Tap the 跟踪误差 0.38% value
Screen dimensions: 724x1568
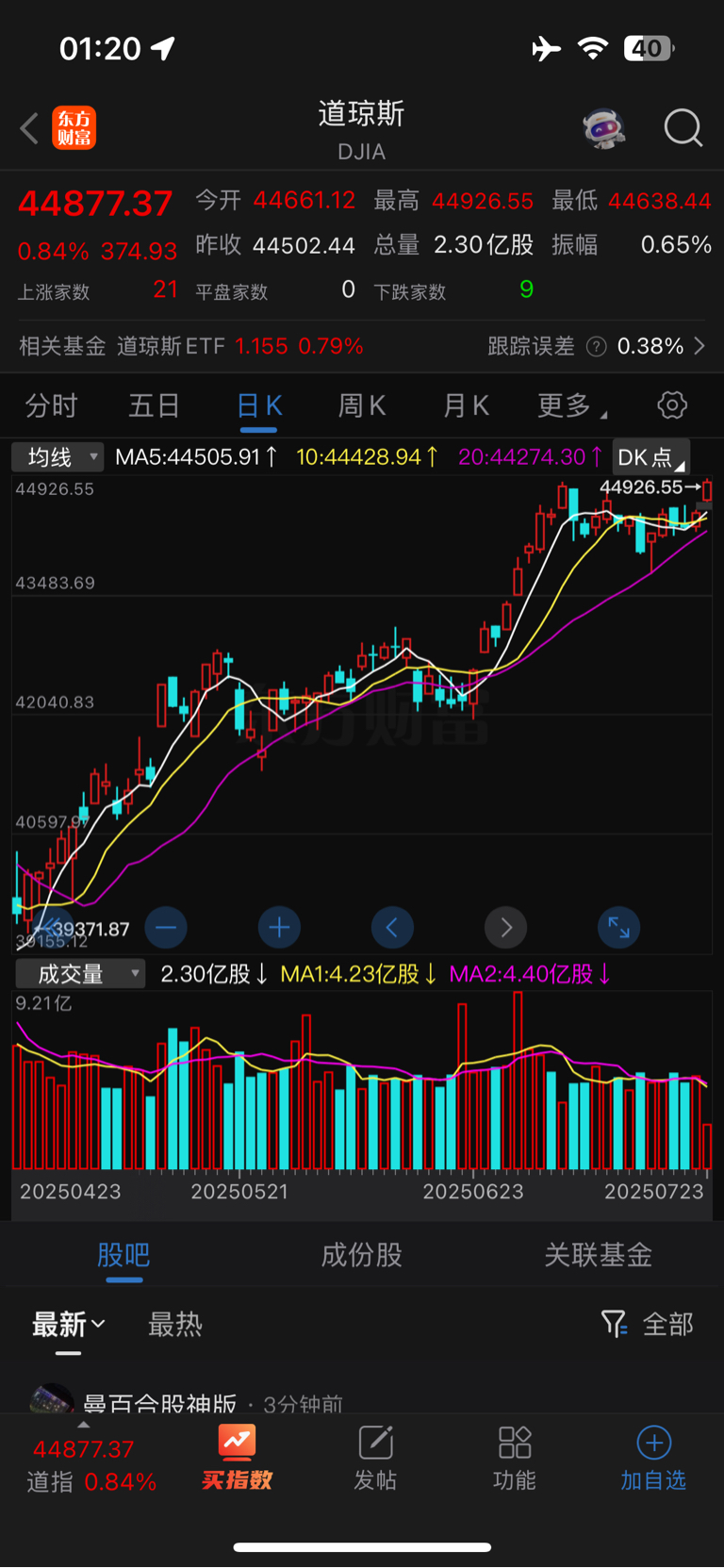(650, 346)
